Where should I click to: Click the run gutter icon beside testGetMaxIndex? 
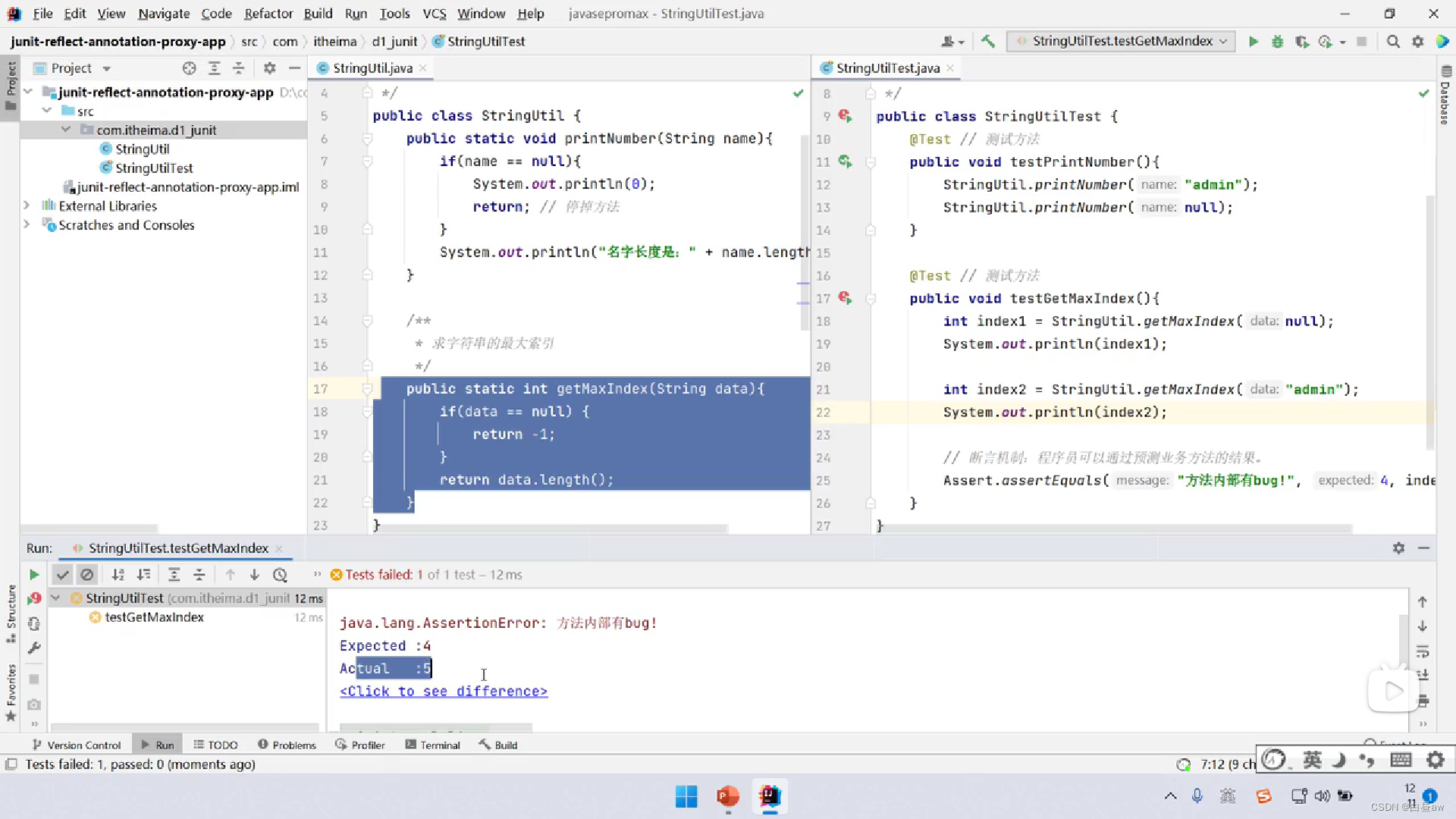(x=845, y=298)
